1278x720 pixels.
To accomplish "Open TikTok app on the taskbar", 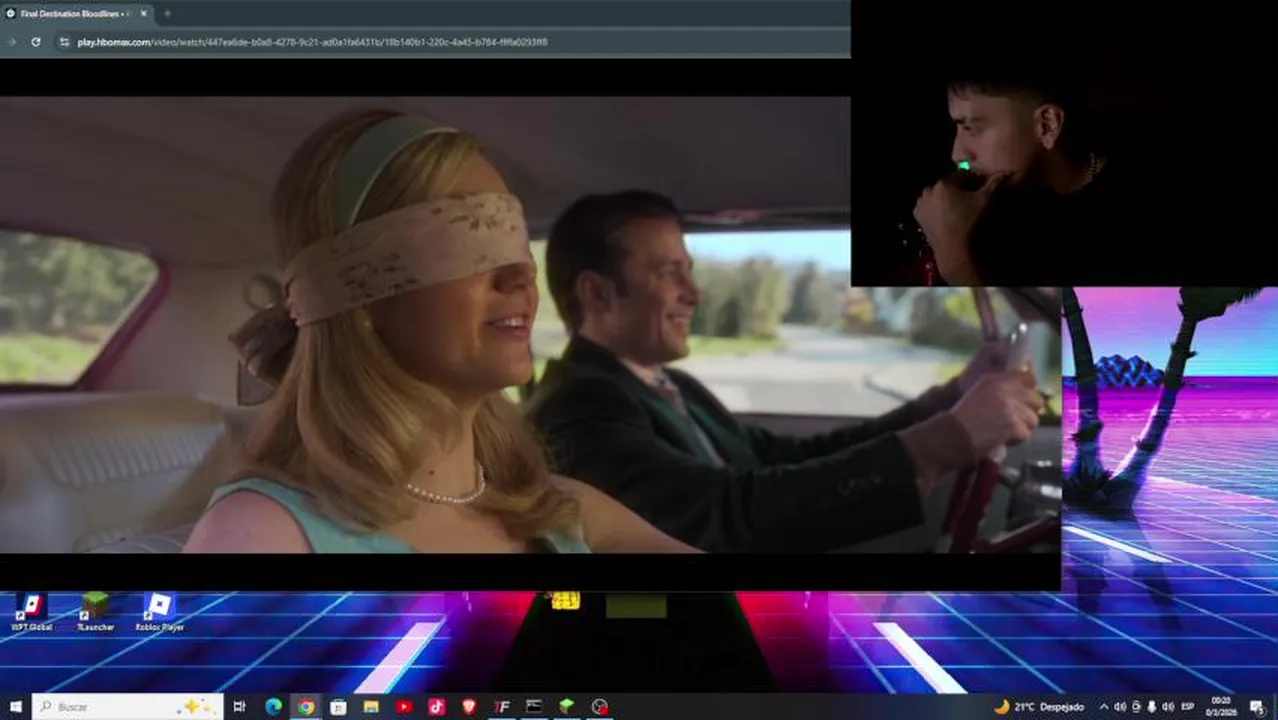I will click(x=436, y=706).
